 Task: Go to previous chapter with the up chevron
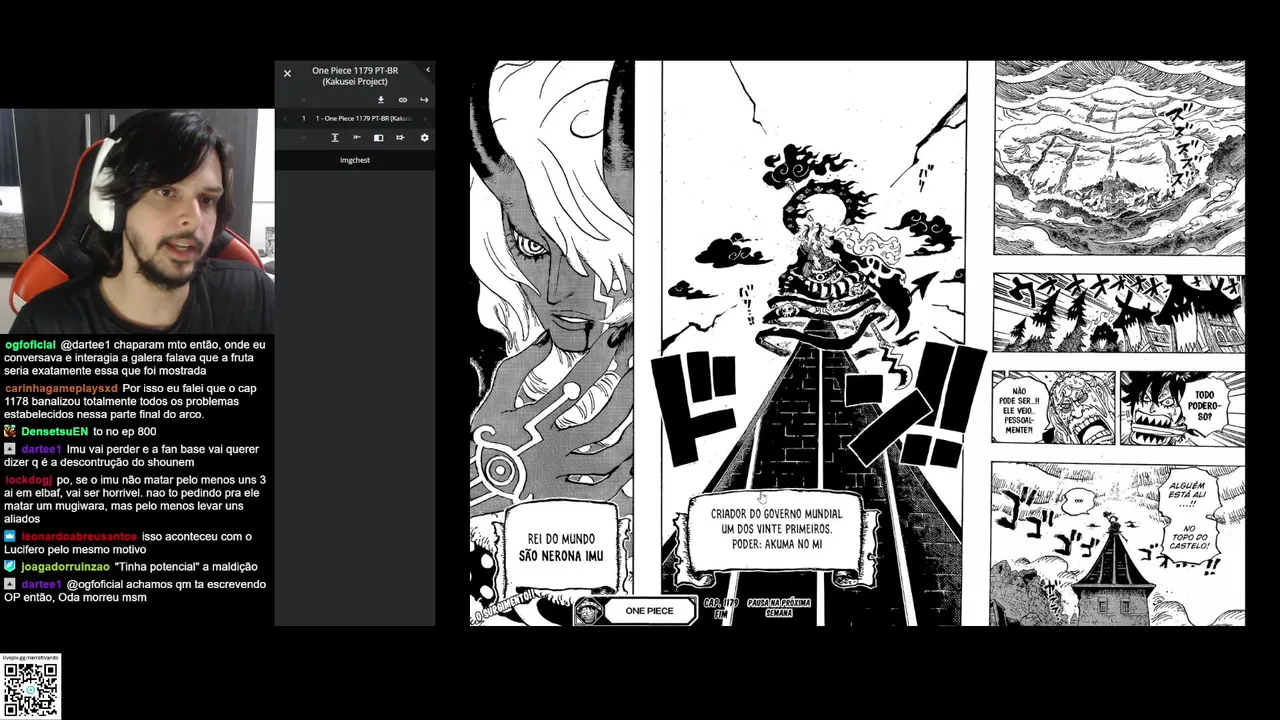303,100
